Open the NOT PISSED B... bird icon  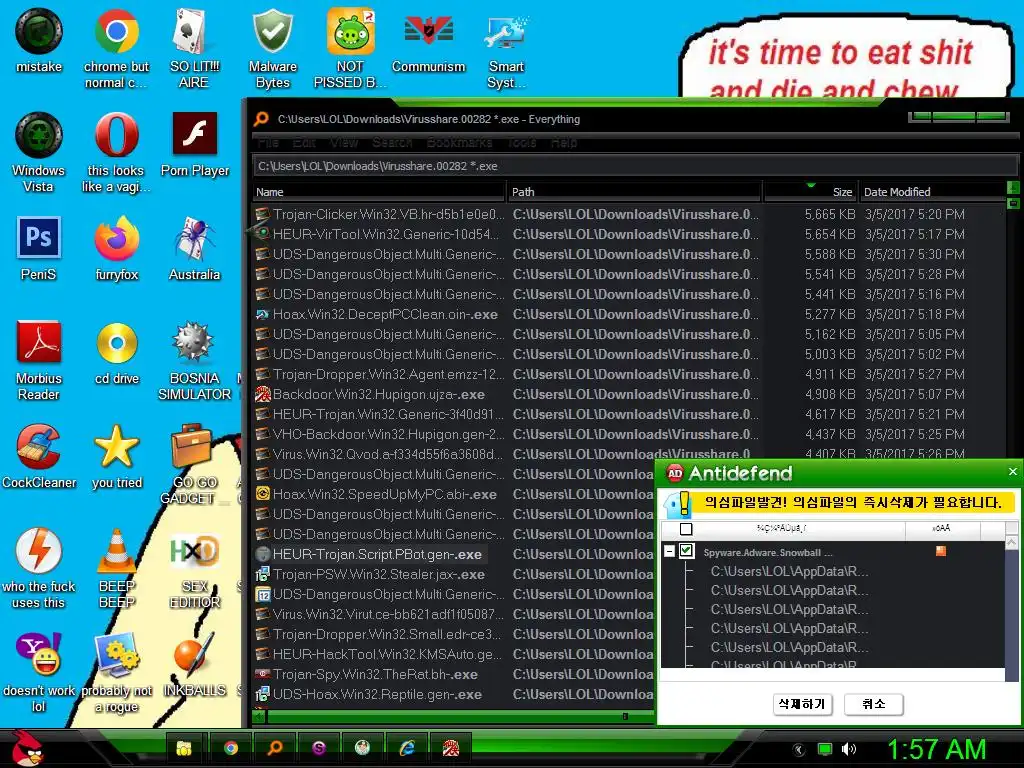point(350,48)
